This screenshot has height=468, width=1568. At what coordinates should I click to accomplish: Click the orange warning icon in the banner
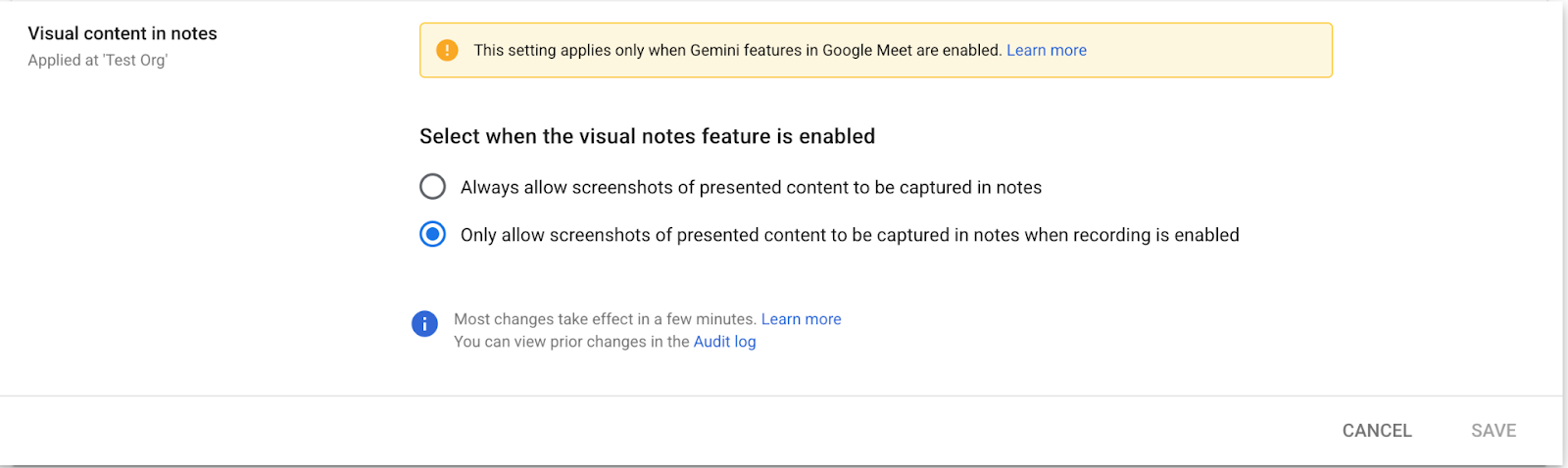coord(447,50)
